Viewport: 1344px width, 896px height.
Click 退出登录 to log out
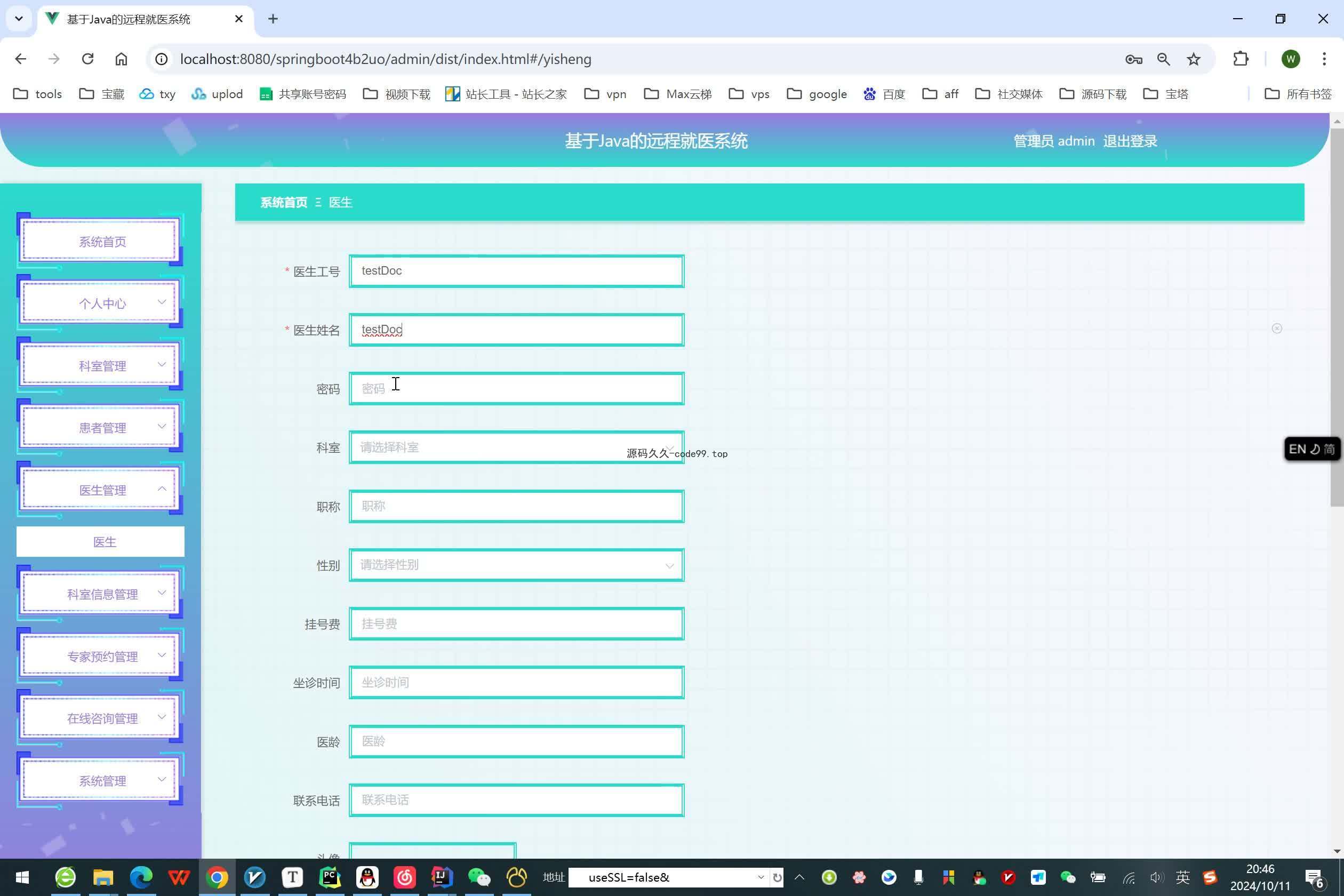pos(1130,141)
